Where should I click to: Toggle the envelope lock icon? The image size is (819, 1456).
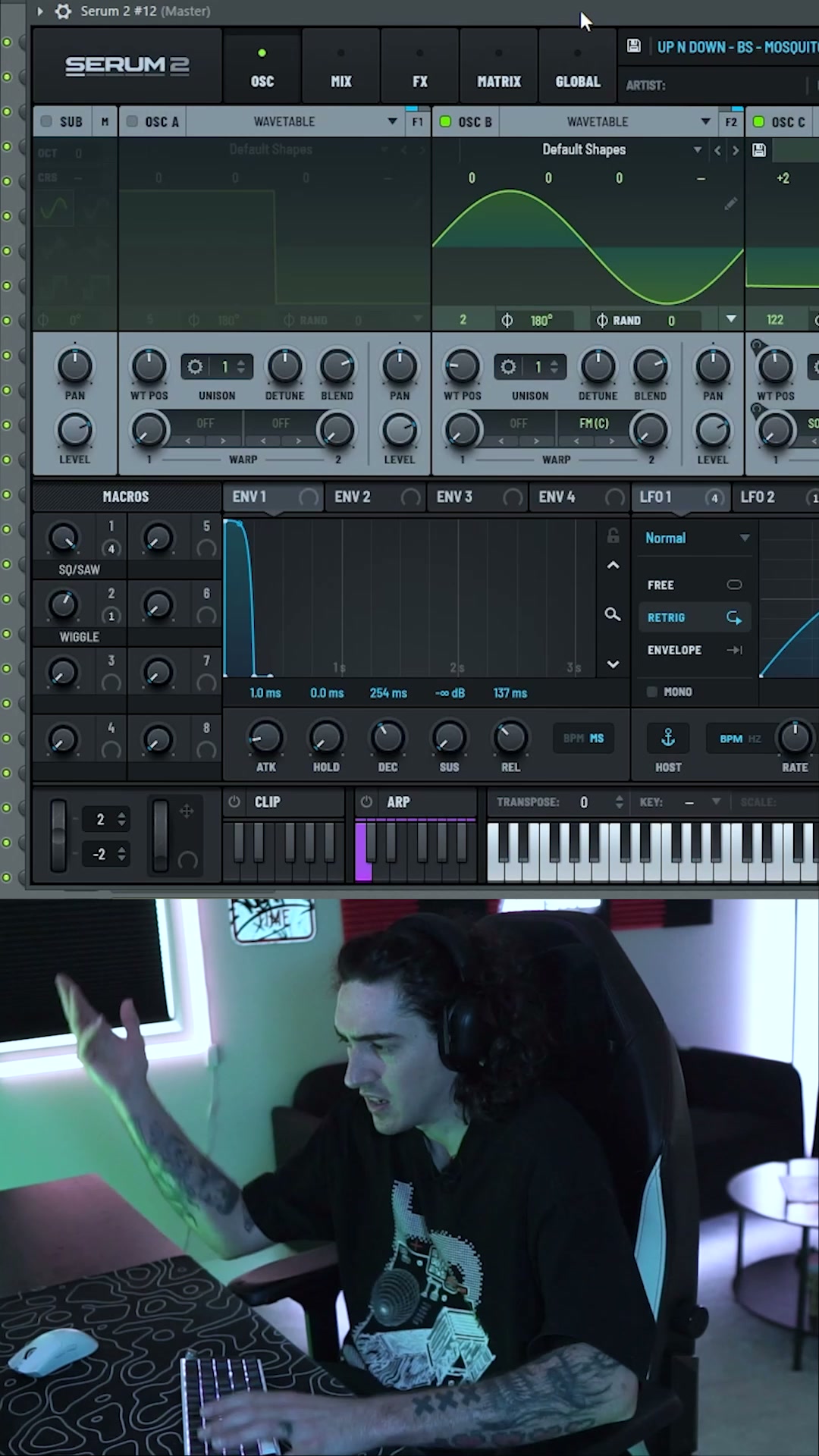[613, 535]
